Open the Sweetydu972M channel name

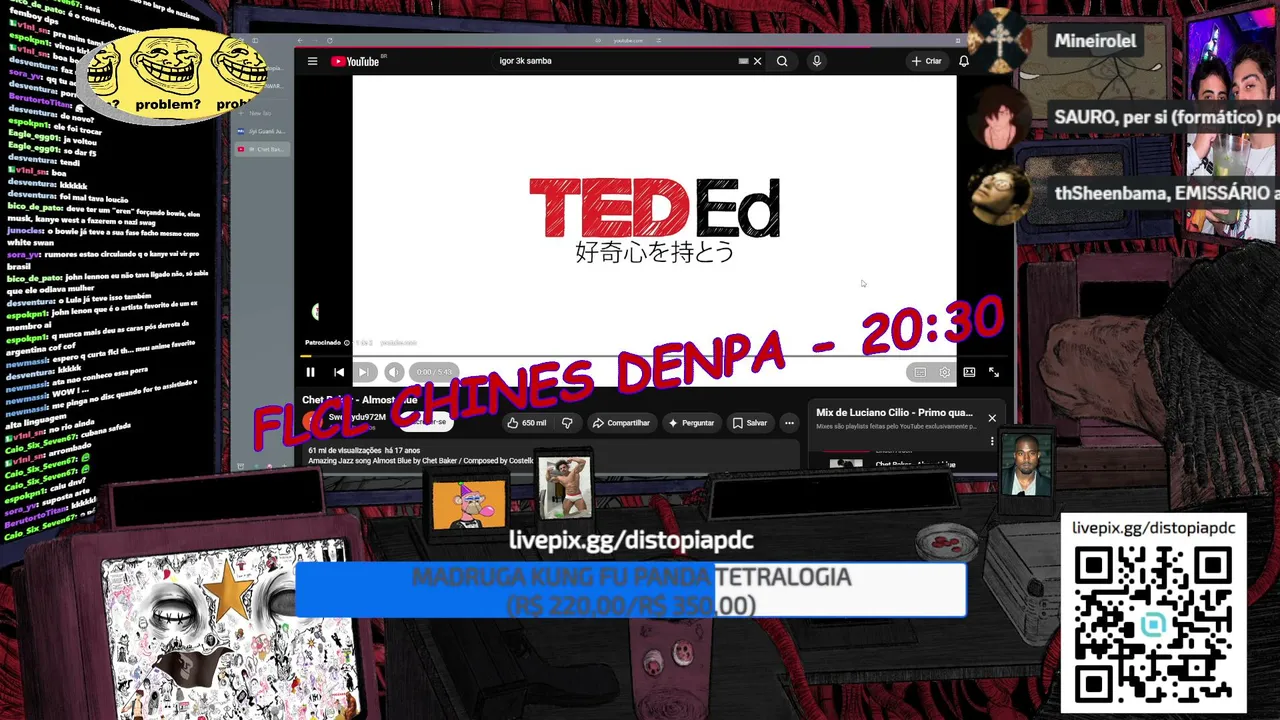tap(357, 417)
